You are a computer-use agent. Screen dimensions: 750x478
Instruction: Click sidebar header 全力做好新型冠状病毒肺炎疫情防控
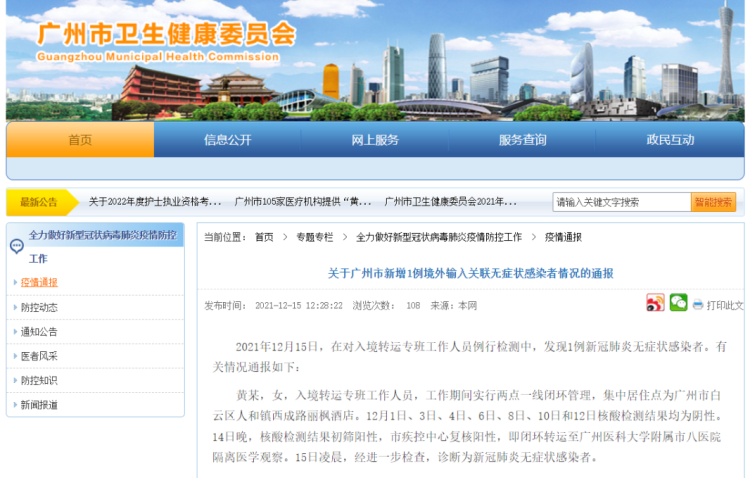[103, 235]
